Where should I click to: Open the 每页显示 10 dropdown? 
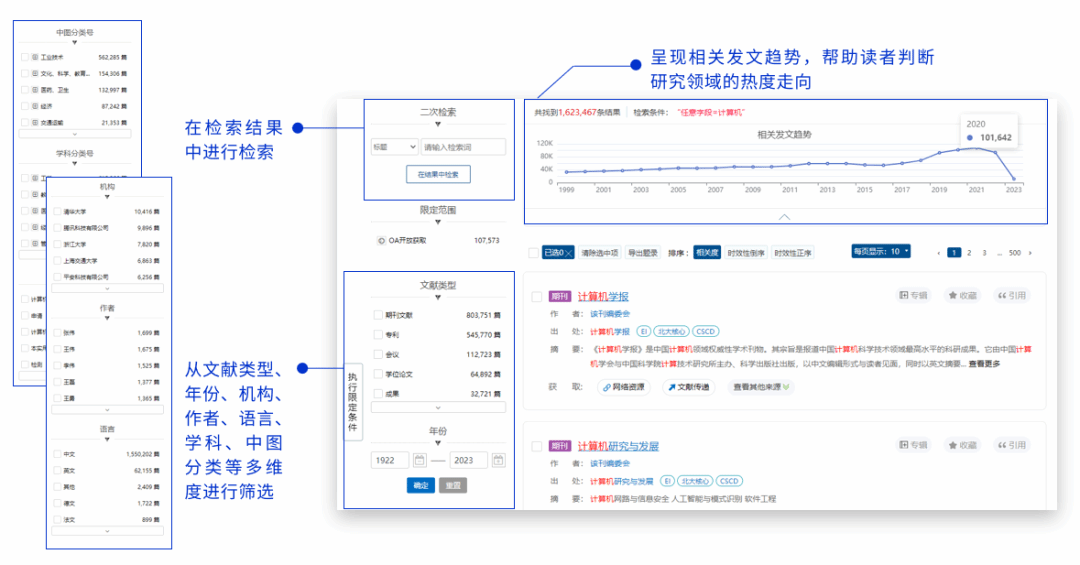point(881,251)
